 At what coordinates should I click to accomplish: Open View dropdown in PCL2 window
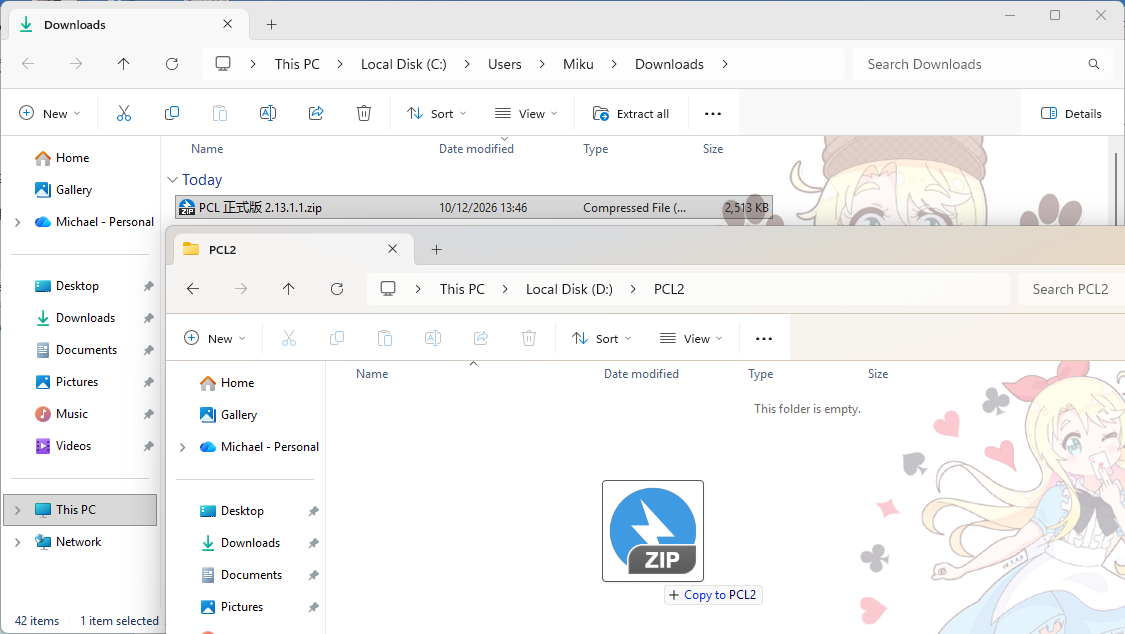coord(691,339)
